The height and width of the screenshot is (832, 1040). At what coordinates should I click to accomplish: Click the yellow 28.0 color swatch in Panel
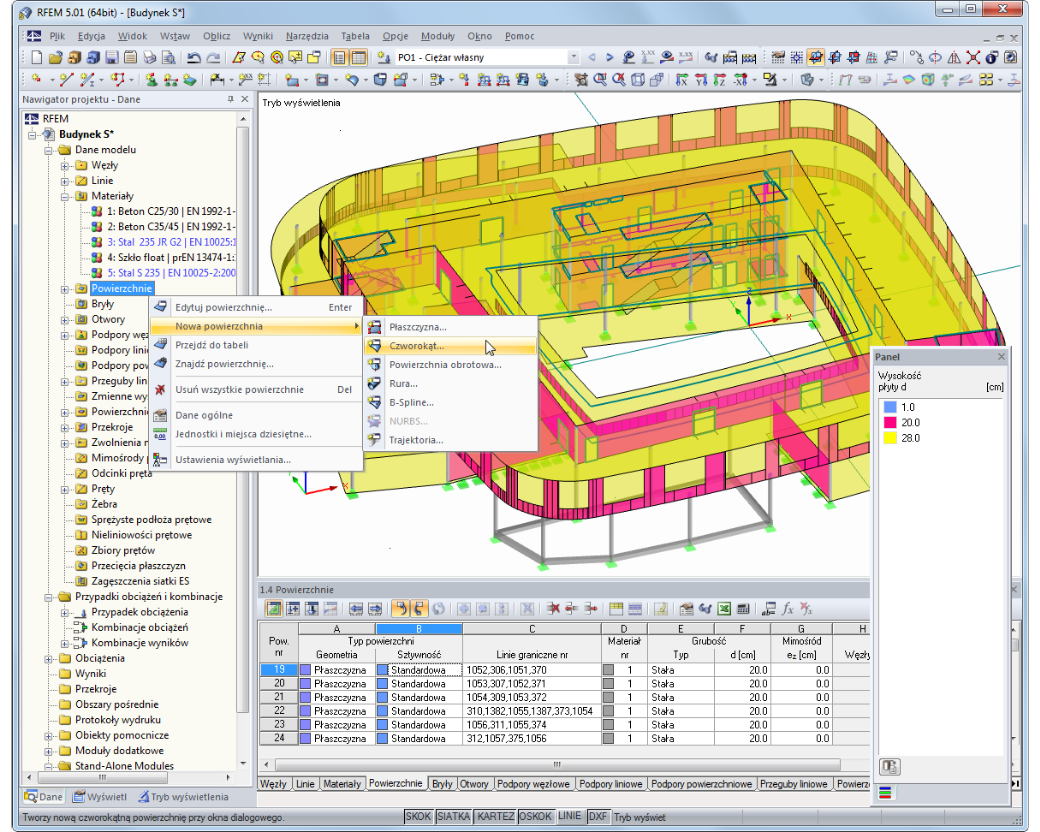click(890, 437)
